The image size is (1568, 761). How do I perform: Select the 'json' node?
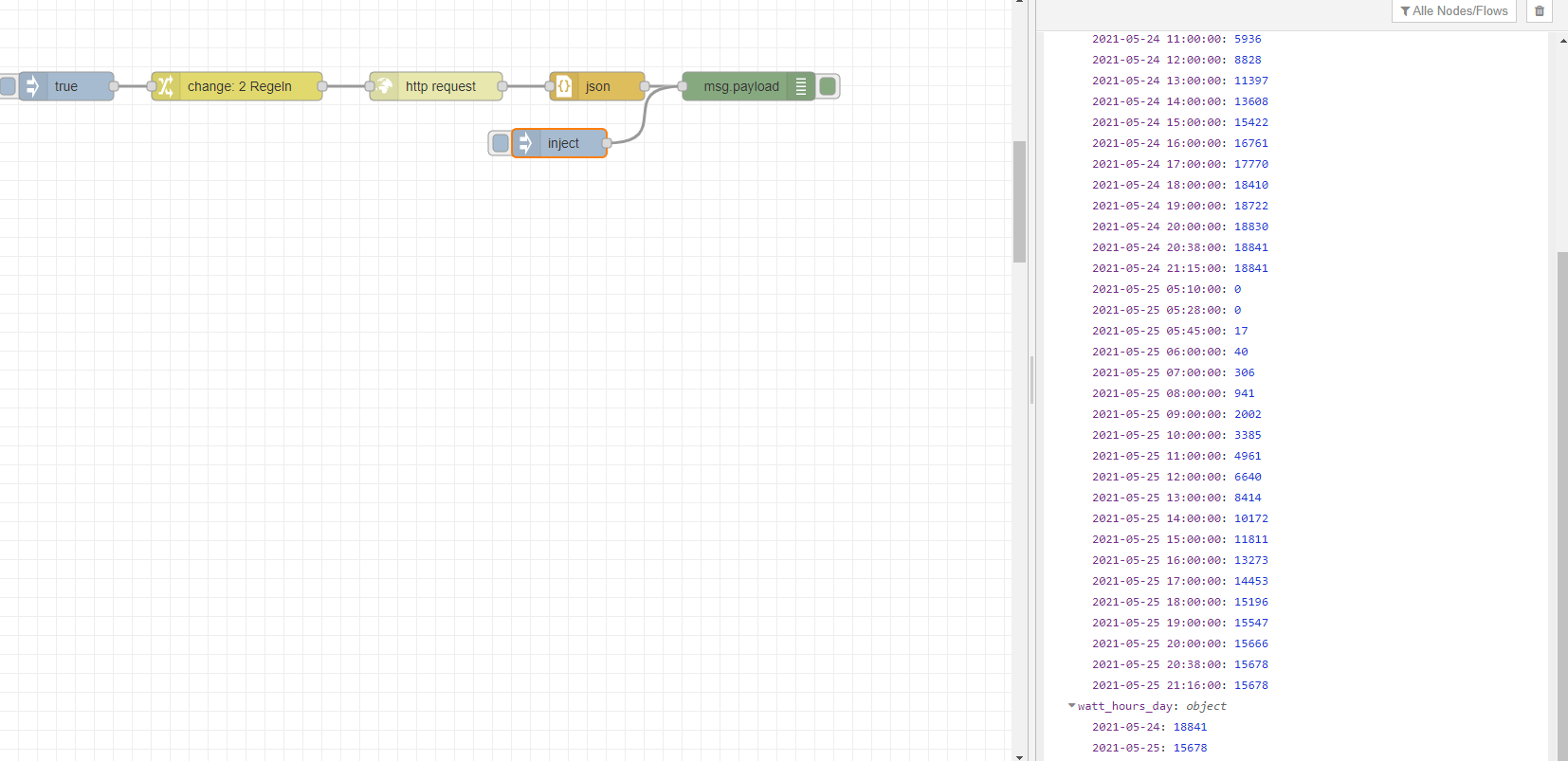(597, 86)
